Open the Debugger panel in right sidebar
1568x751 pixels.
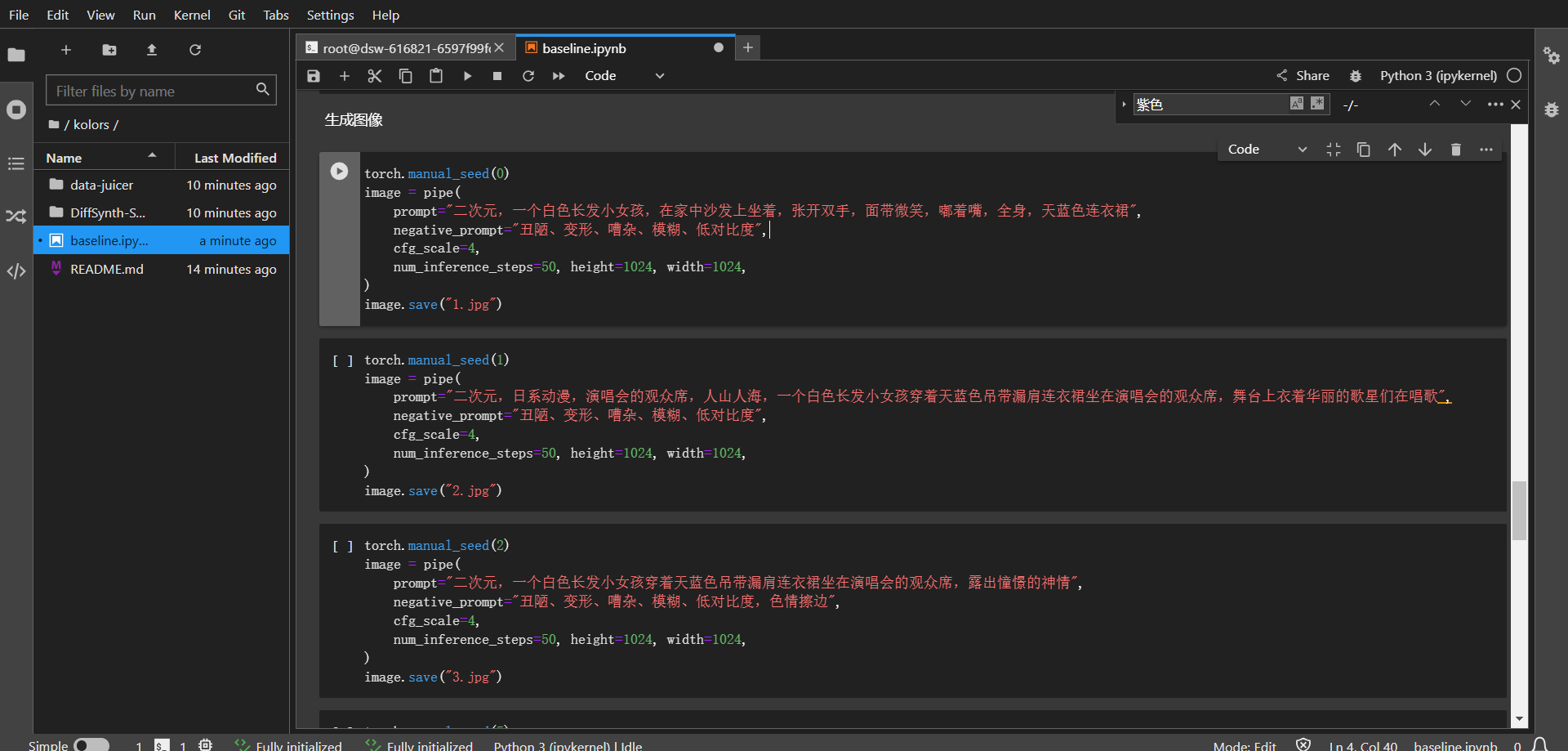(1552, 110)
